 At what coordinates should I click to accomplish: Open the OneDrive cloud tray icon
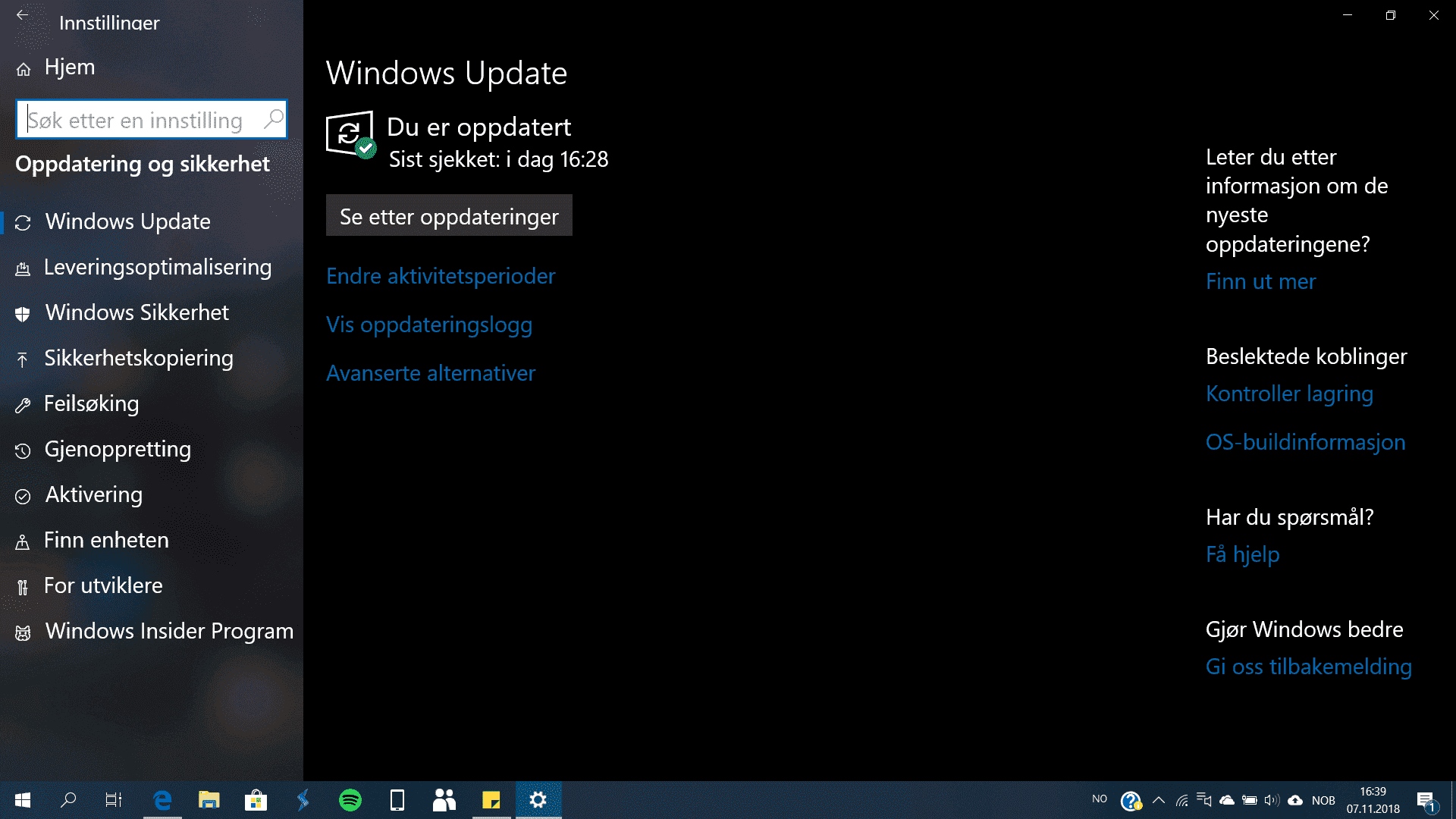[x=1227, y=800]
